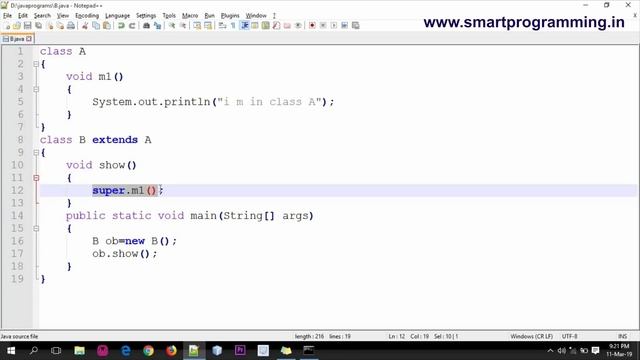Collapse the class A fold marker on line 2
This screenshot has height=360, width=640.
(x=36, y=64)
